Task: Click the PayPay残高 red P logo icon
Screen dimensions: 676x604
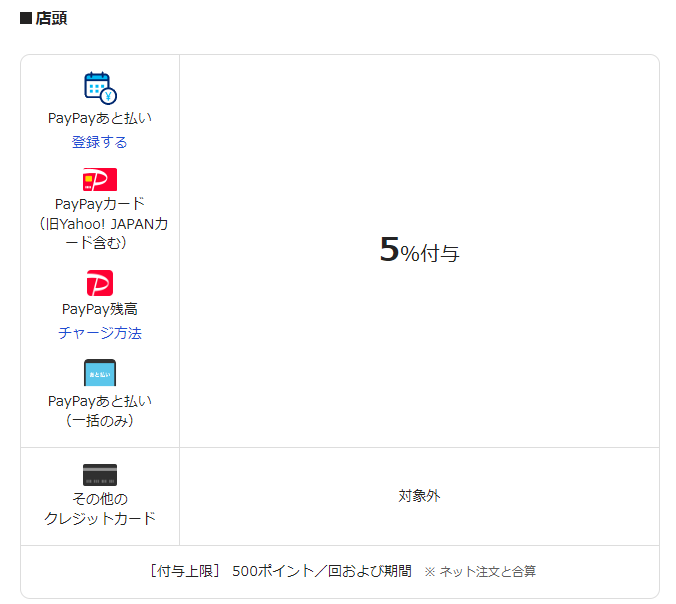Action: pos(100,283)
